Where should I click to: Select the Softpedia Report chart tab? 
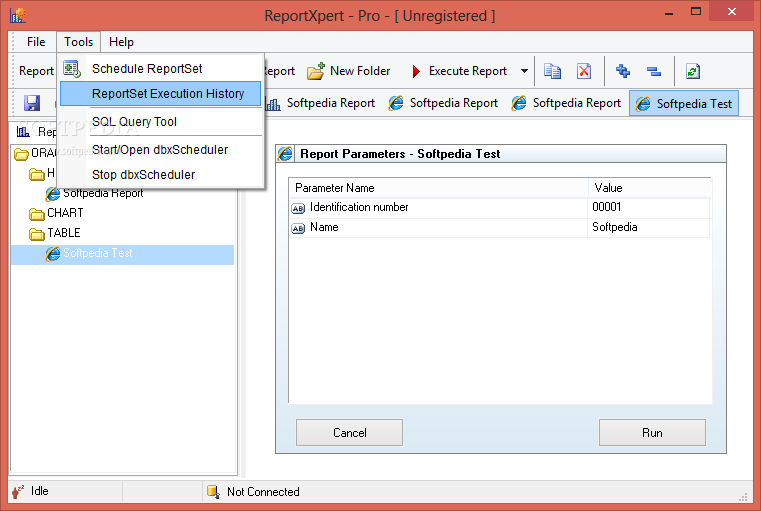pyautogui.click(x=321, y=103)
